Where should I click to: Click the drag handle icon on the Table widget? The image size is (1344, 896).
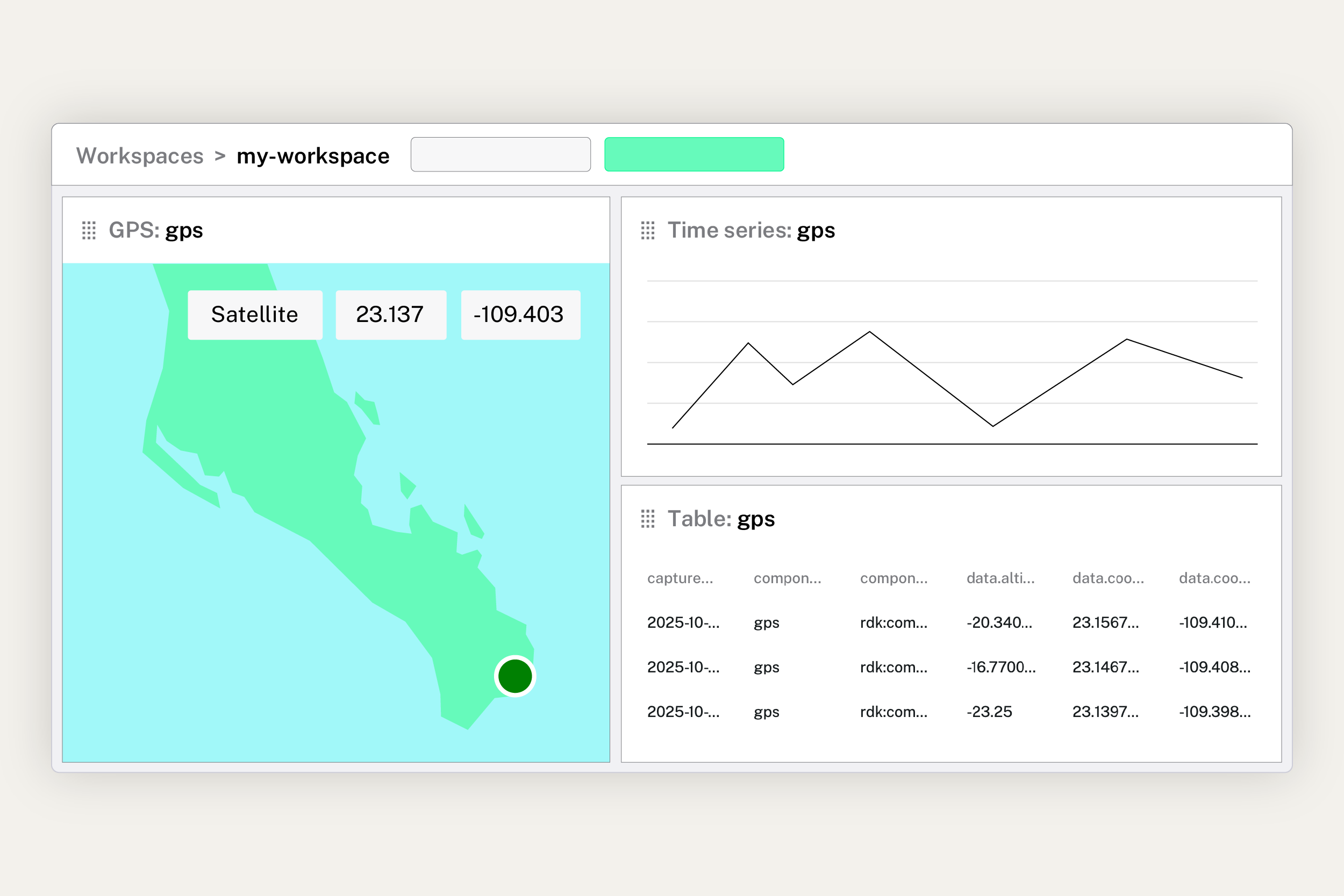tap(647, 519)
